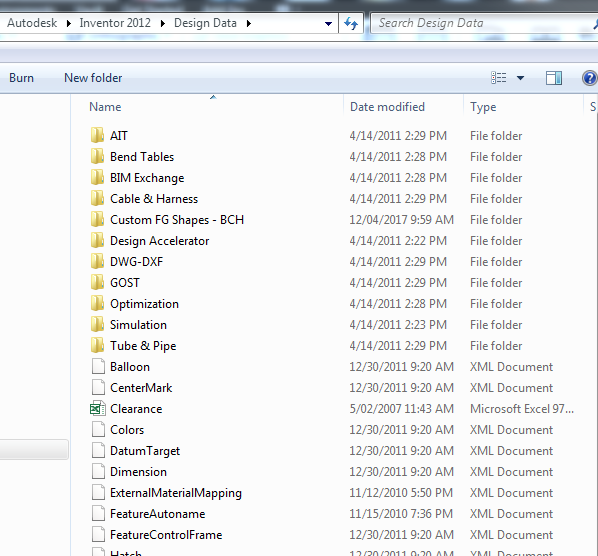Sort by Name column header
The height and width of the screenshot is (556, 598).
105,107
